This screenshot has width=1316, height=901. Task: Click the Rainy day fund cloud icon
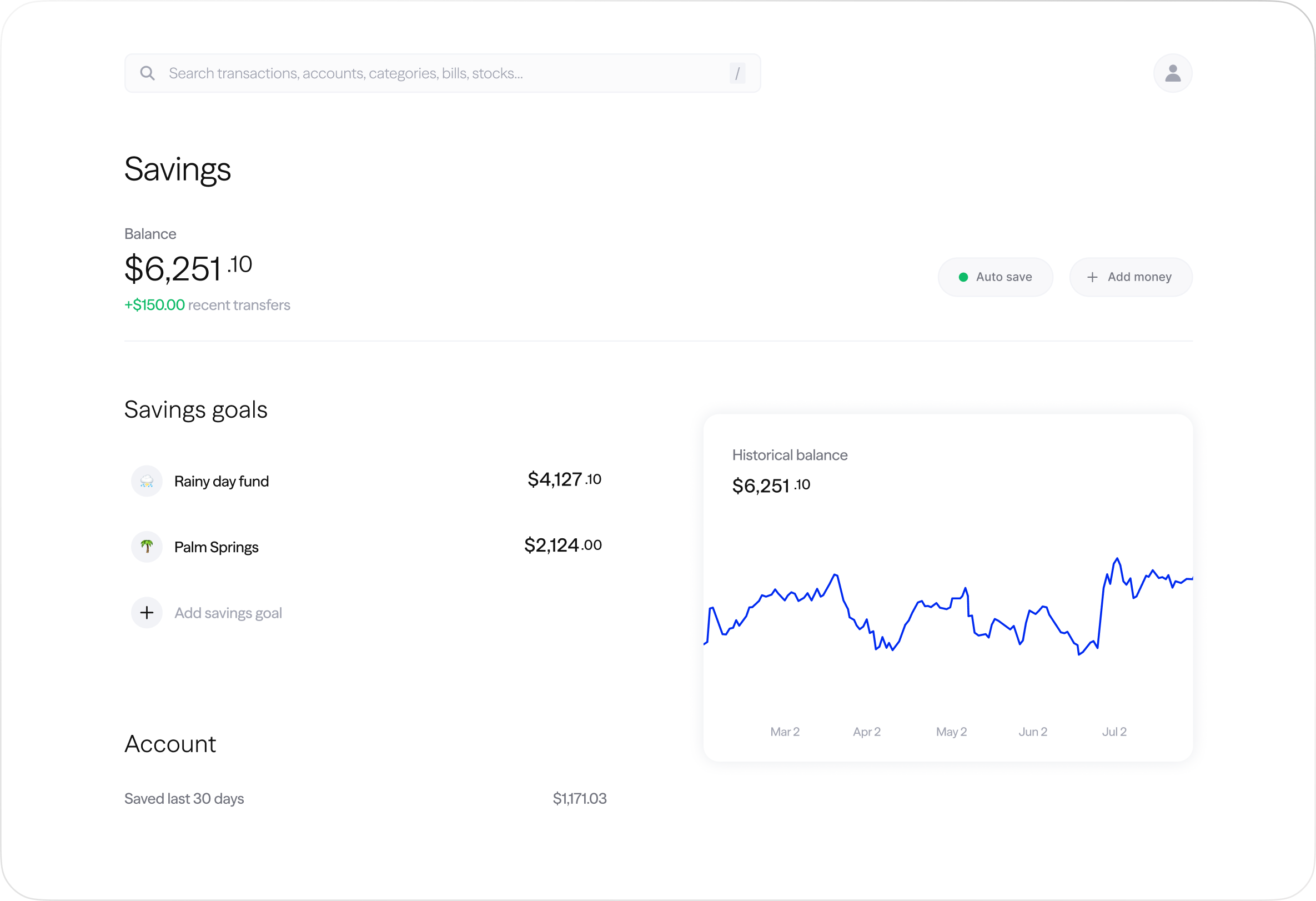click(x=147, y=482)
